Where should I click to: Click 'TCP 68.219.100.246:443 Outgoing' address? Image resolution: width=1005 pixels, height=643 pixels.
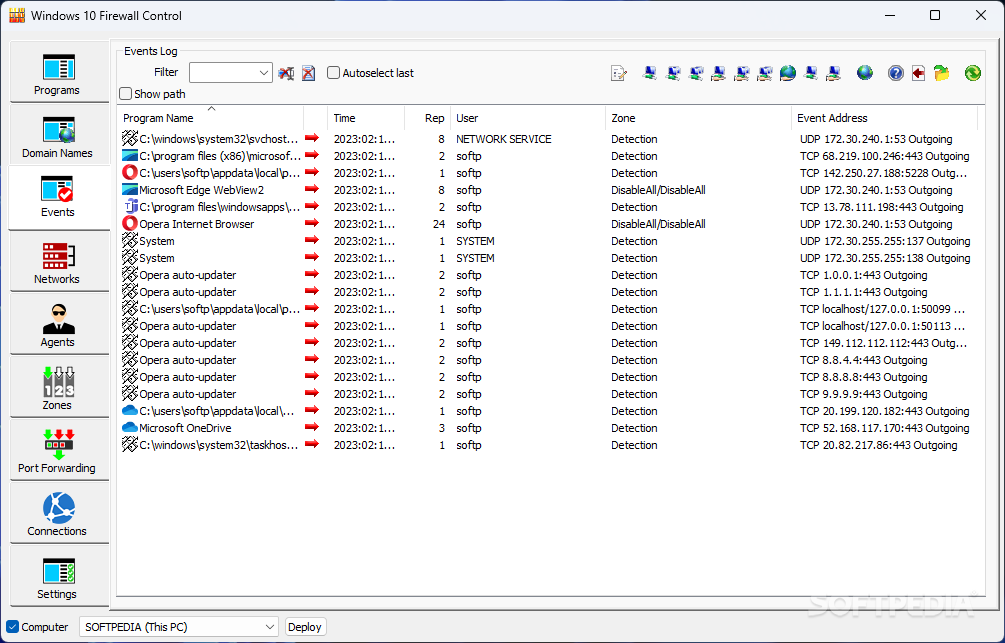(x=885, y=156)
